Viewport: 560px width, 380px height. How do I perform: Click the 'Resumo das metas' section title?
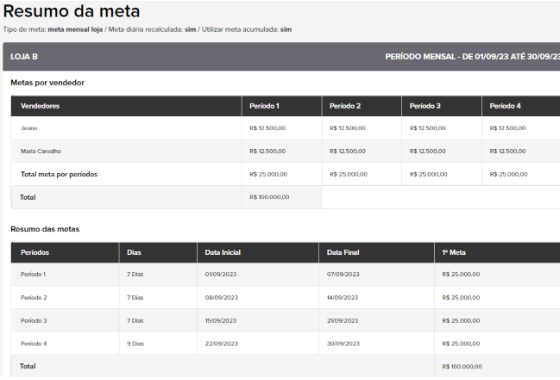45,229
